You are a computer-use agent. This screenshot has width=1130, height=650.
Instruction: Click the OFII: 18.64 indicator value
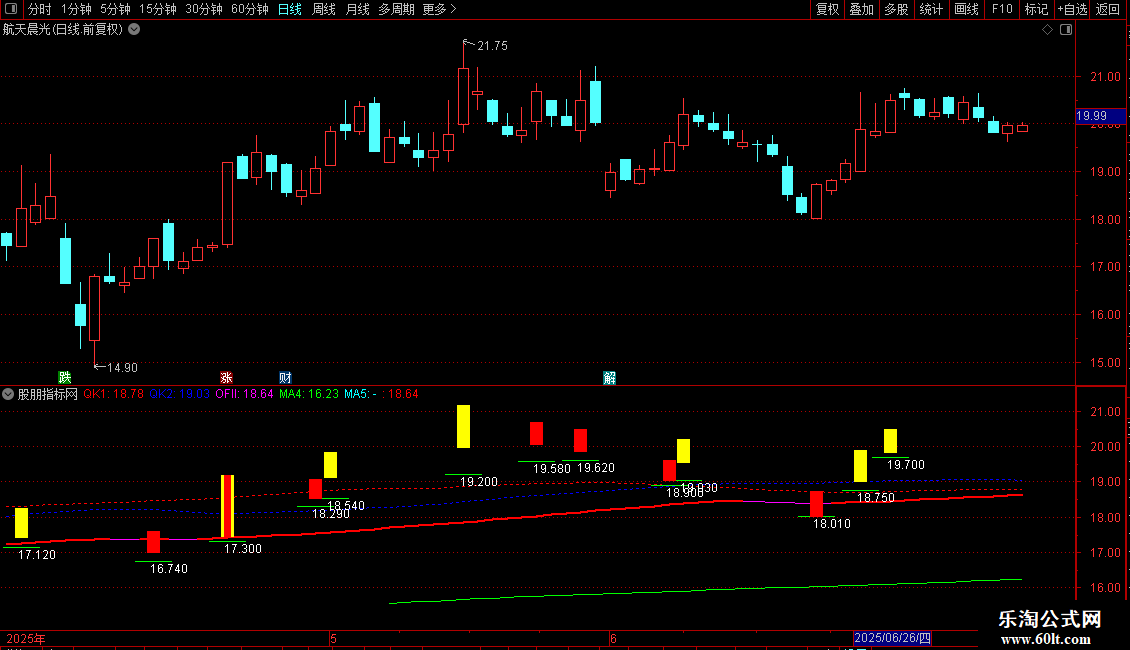[244, 394]
